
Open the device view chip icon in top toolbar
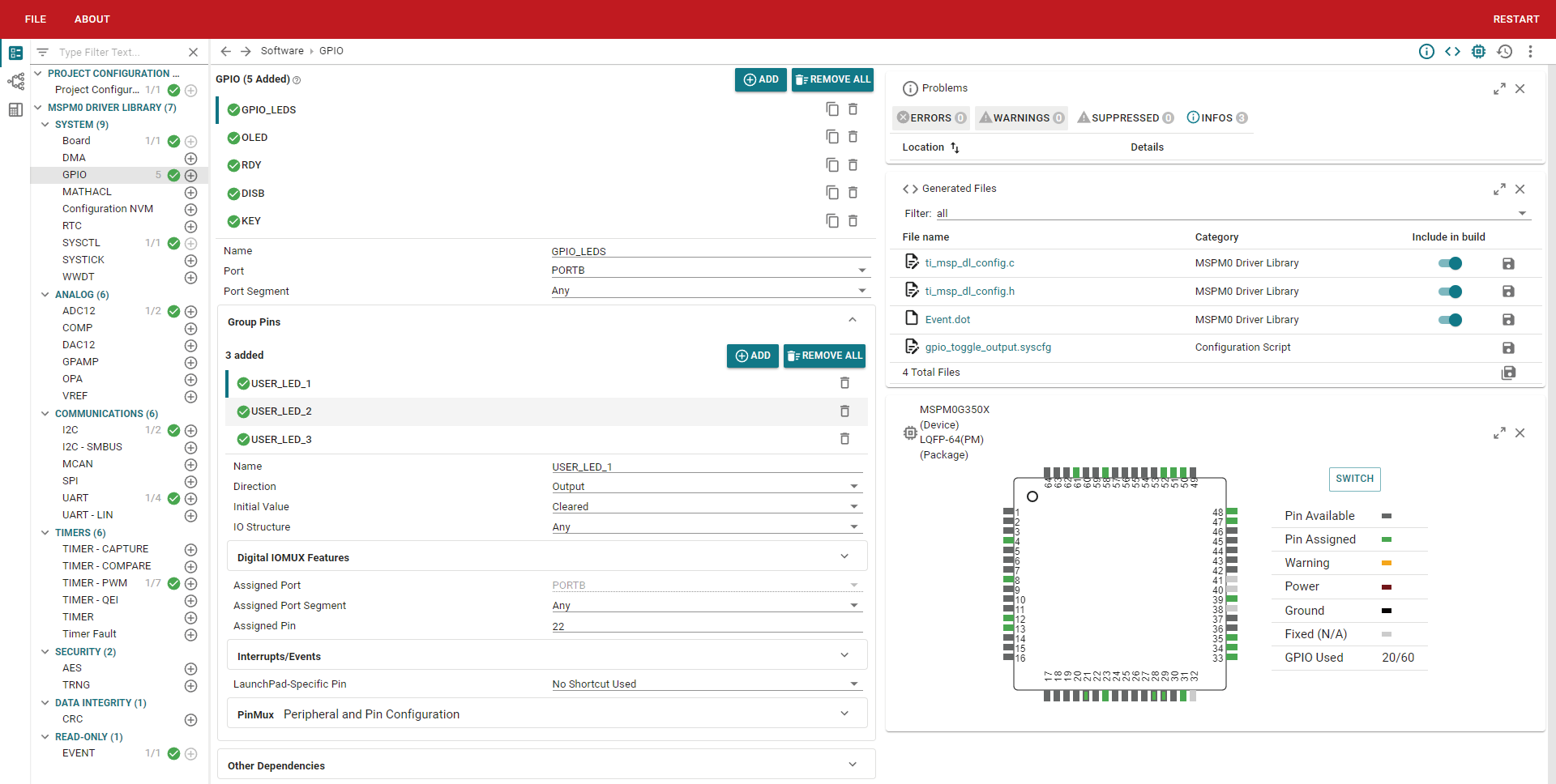[x=1478, y=52]
